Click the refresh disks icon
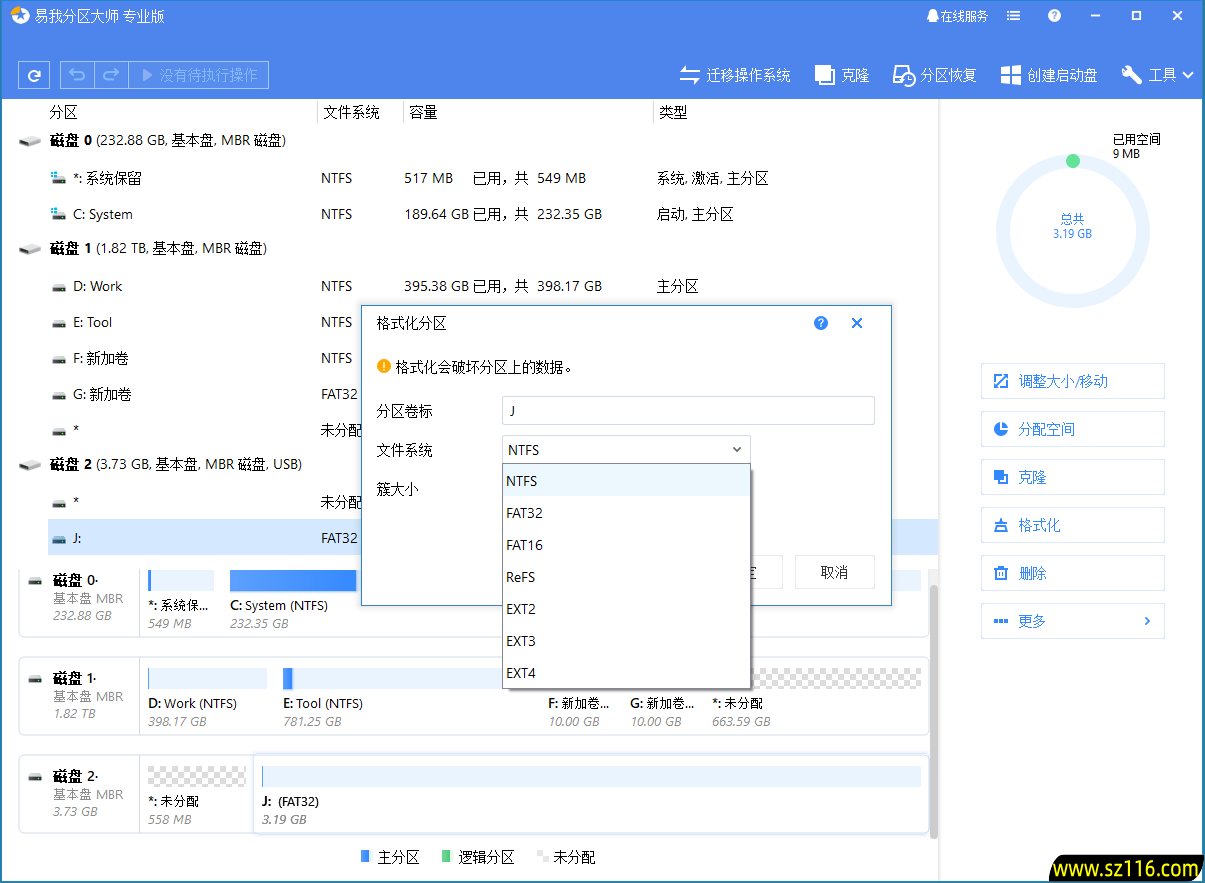1205x883 pixels. tap(33, 74)
